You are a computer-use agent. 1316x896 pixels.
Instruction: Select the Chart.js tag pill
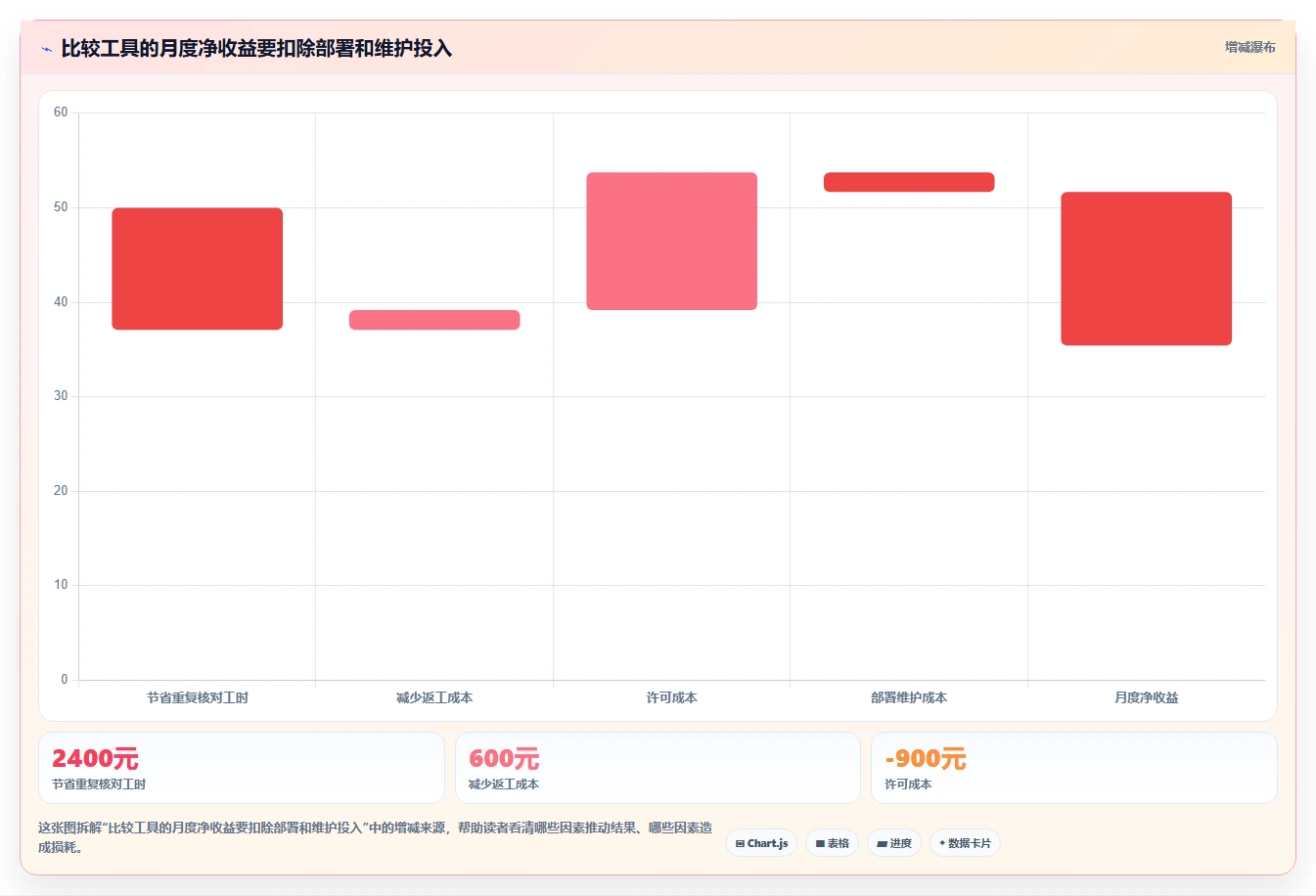(761, 843)
